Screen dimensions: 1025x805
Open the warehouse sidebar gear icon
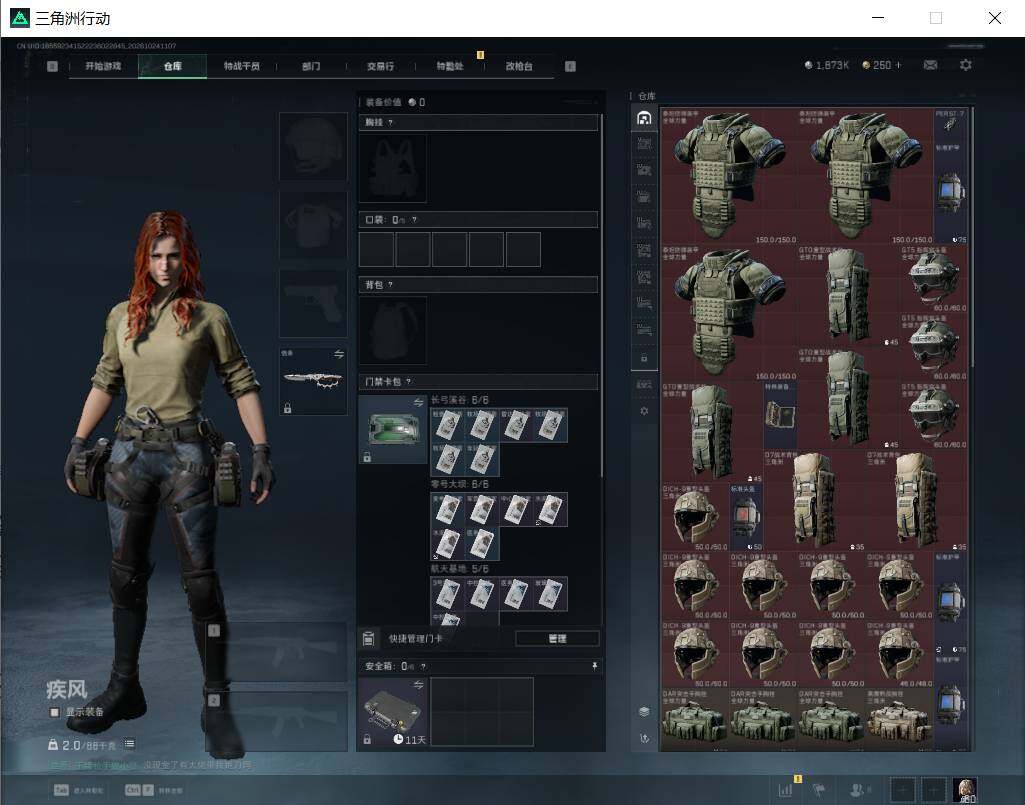point(644,411)
